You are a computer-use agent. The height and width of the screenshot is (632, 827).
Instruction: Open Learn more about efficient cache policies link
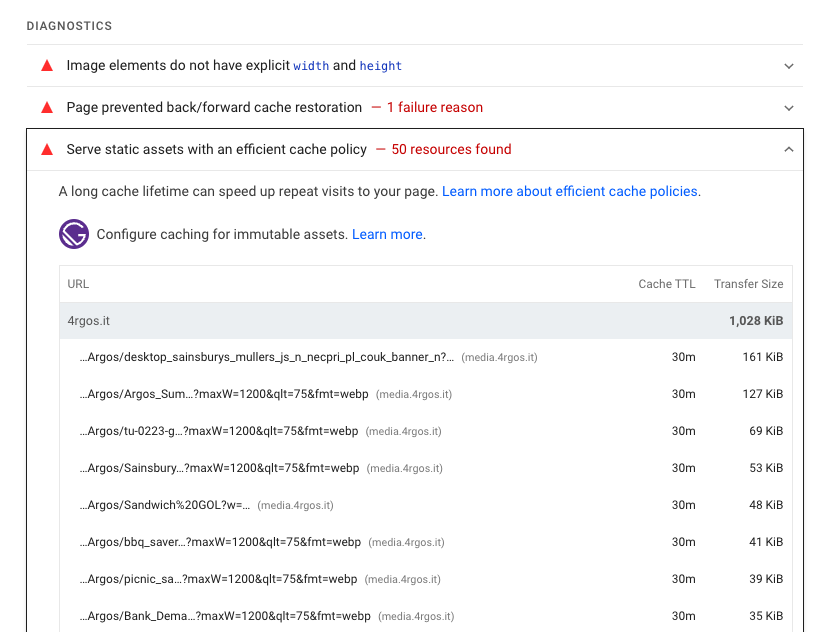click(x=570, y=191)
